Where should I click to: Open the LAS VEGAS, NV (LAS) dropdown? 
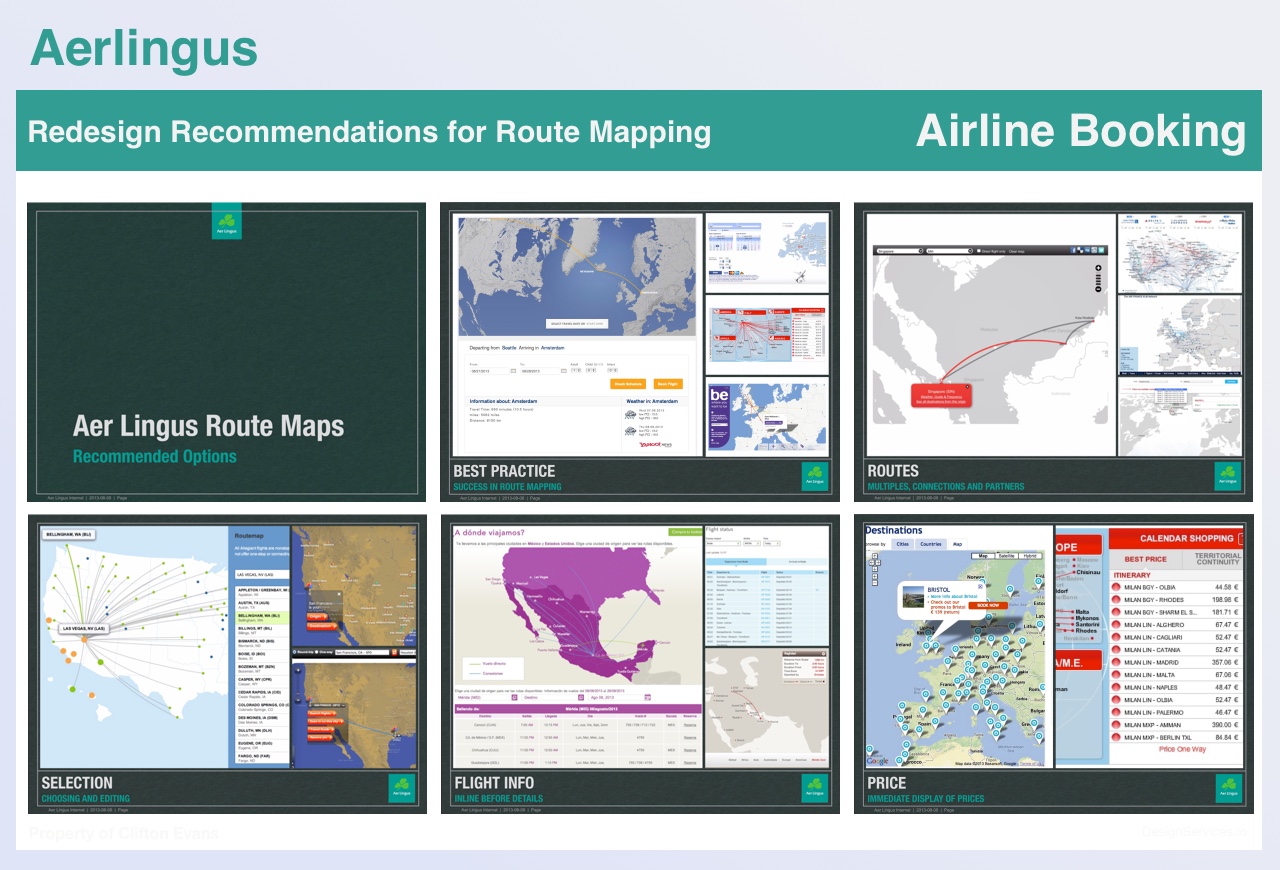pos(260,575)
